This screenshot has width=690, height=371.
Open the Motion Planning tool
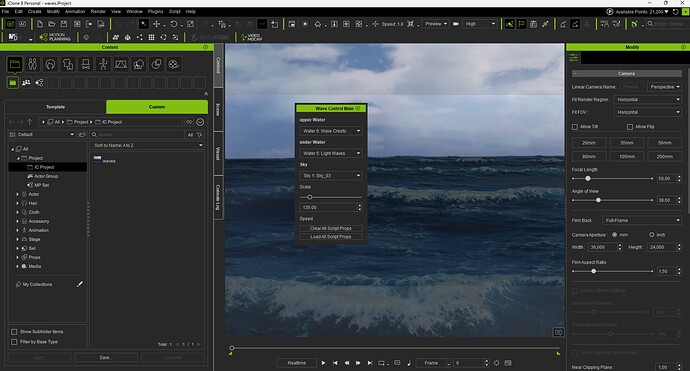(x=55, y=37)
